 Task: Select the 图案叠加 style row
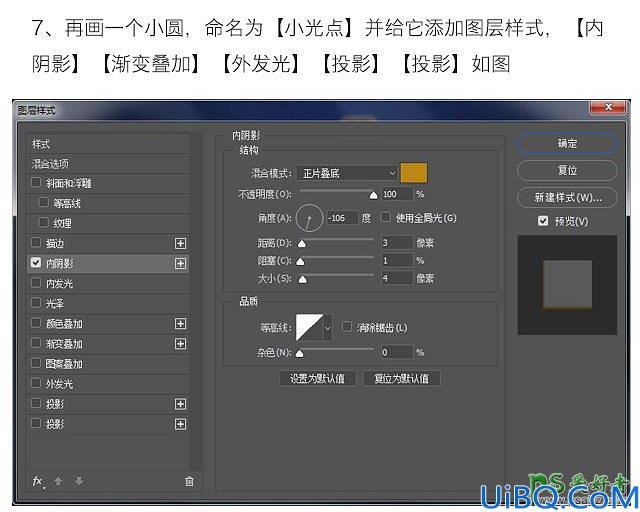tap(108, 364)
